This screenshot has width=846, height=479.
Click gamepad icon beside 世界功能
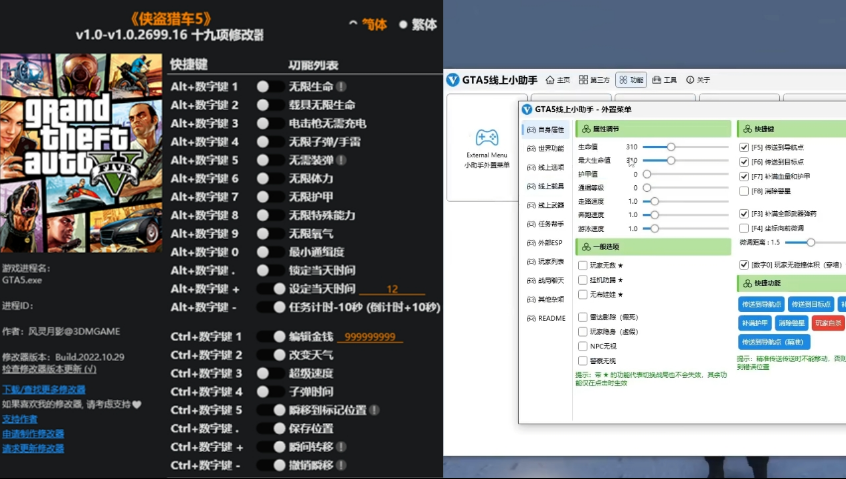tap(531, 148)
